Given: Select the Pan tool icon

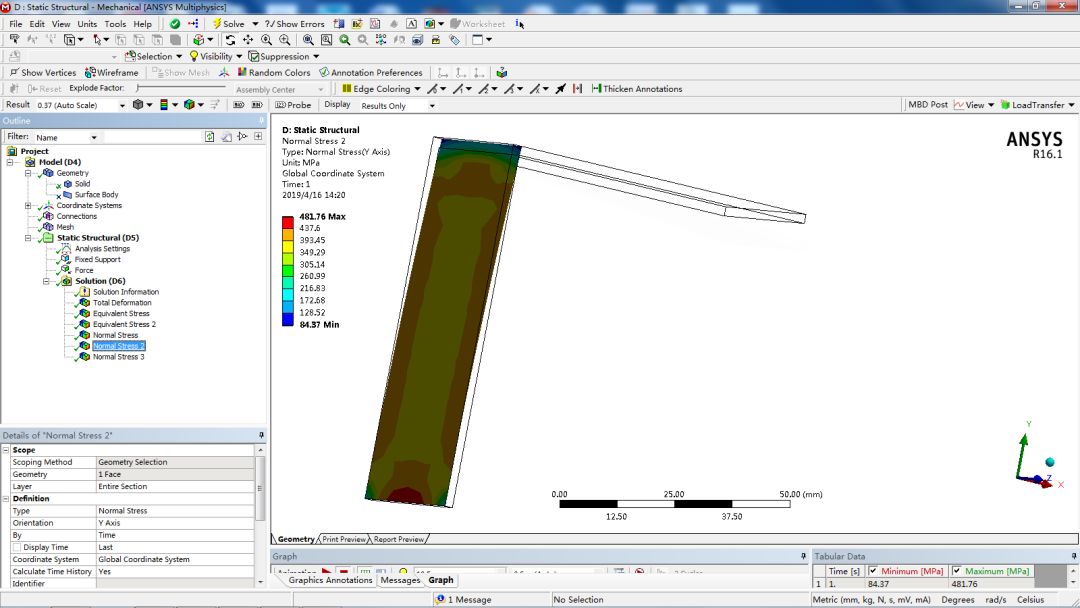Looking at the screenshot, I should coord(248,40).
